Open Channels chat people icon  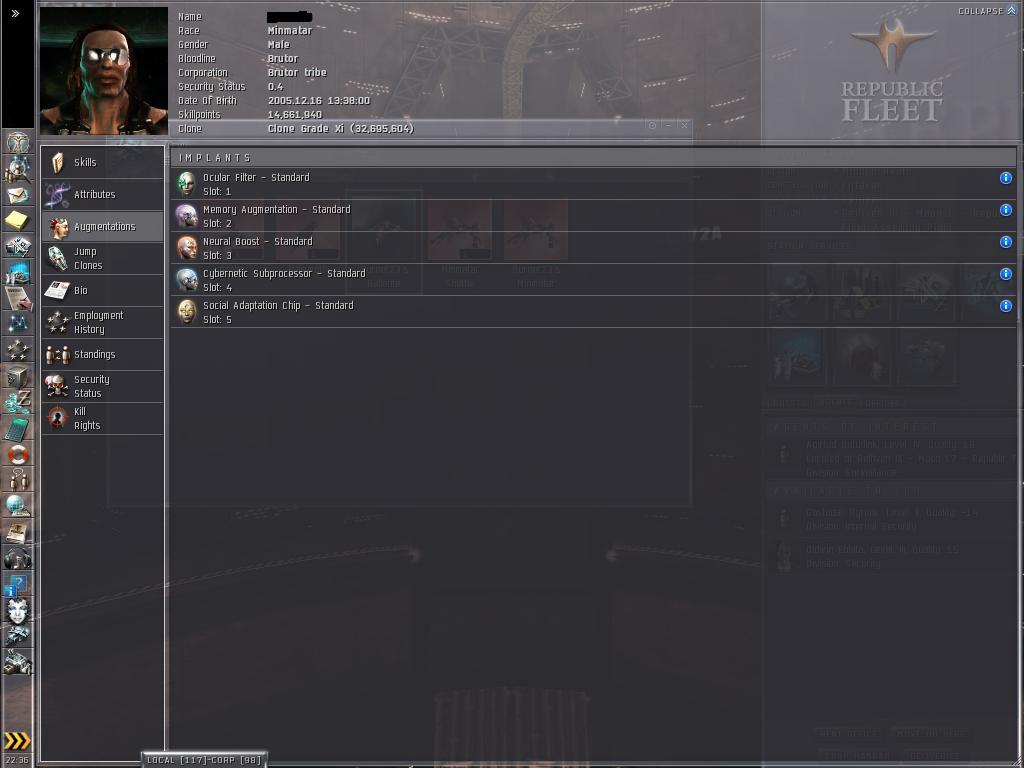18,479
